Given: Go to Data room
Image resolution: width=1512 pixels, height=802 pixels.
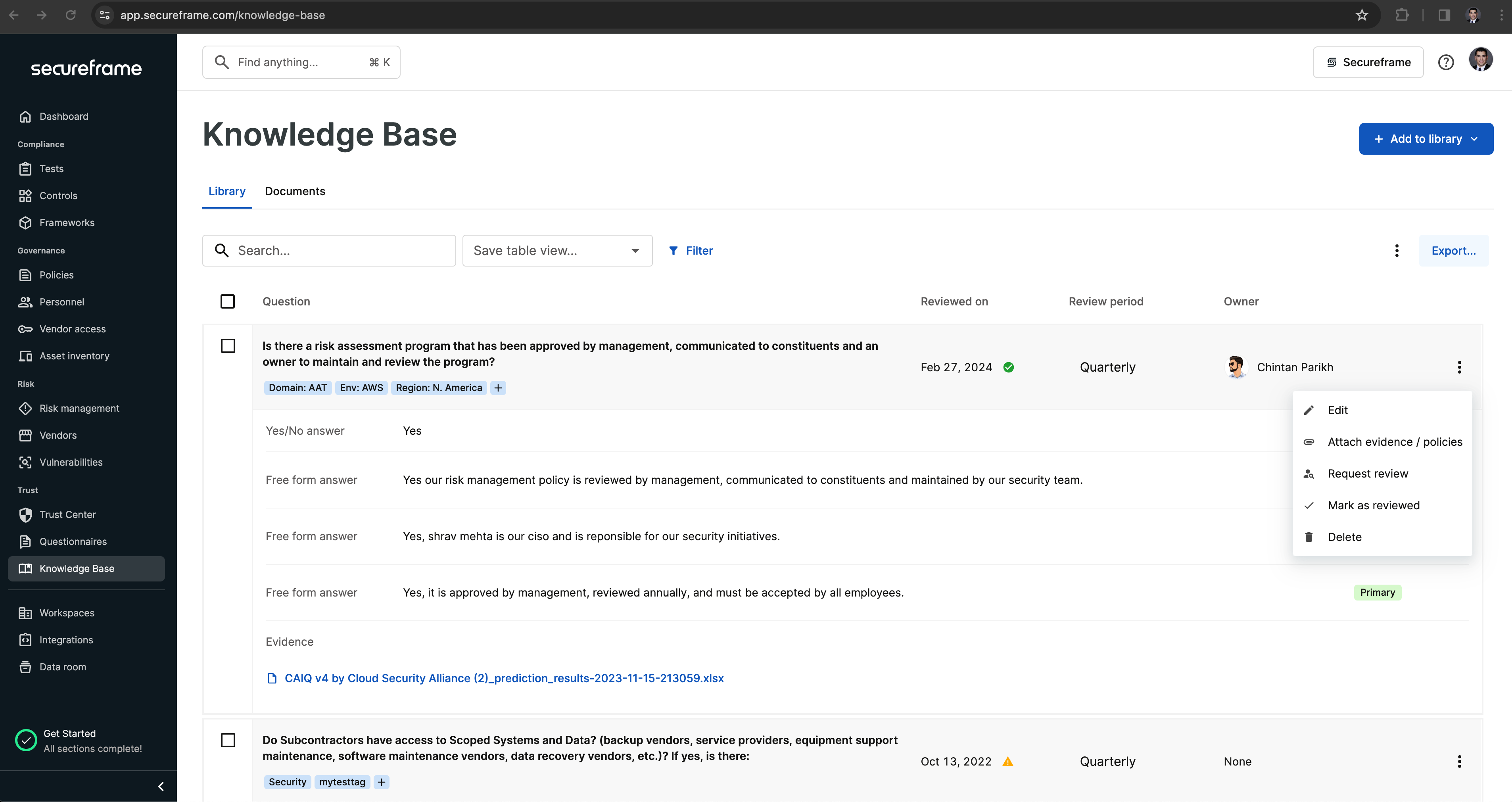Looking at the screenshot, I should (x=62, y=667).
